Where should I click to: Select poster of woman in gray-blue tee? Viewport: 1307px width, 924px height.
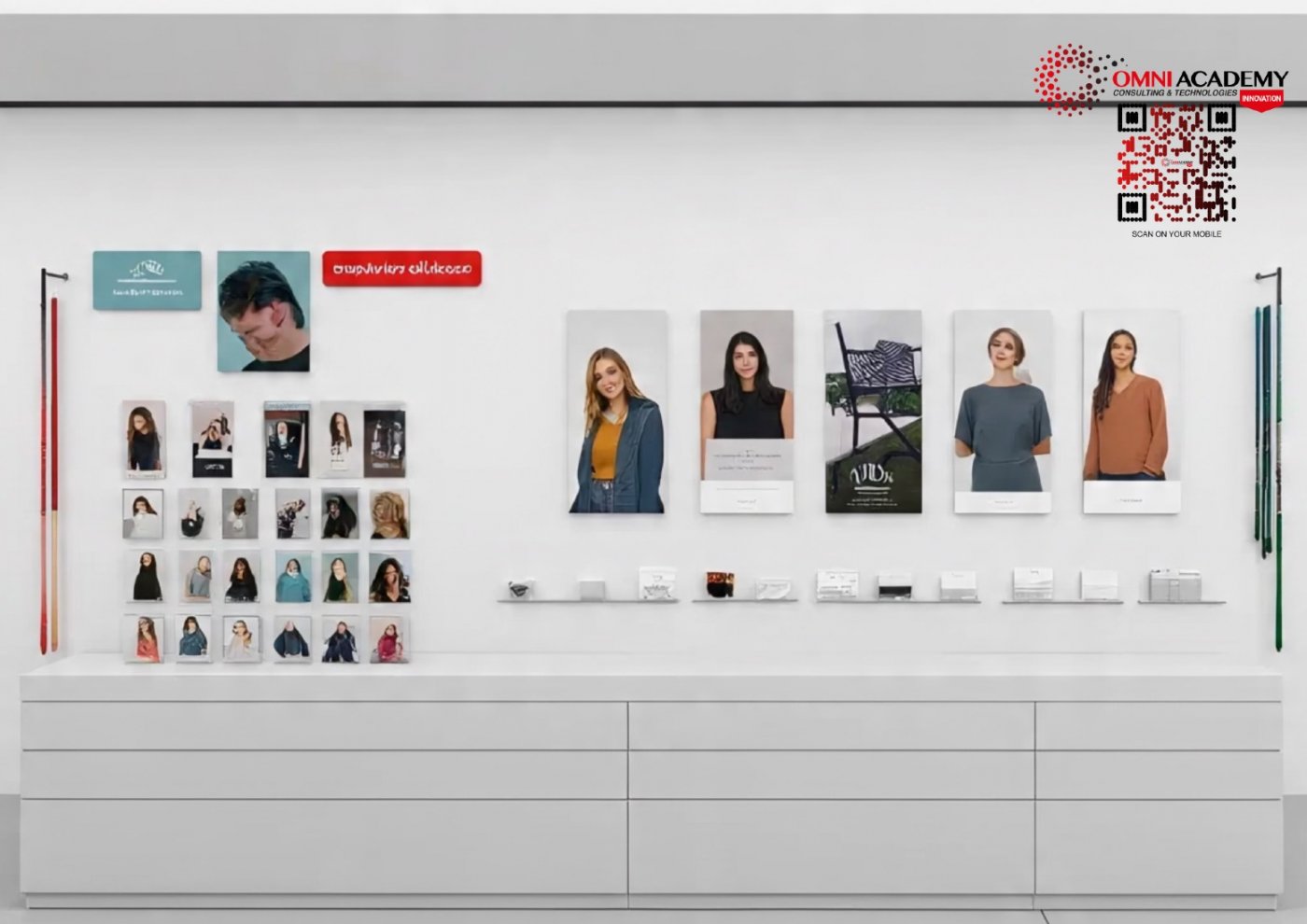tap(1003, 412)
